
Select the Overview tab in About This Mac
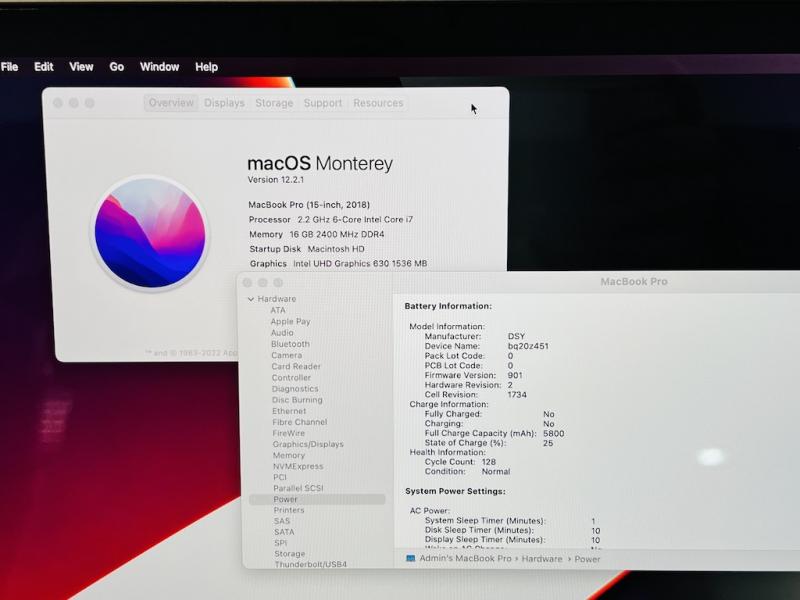(x=171, y=103)
